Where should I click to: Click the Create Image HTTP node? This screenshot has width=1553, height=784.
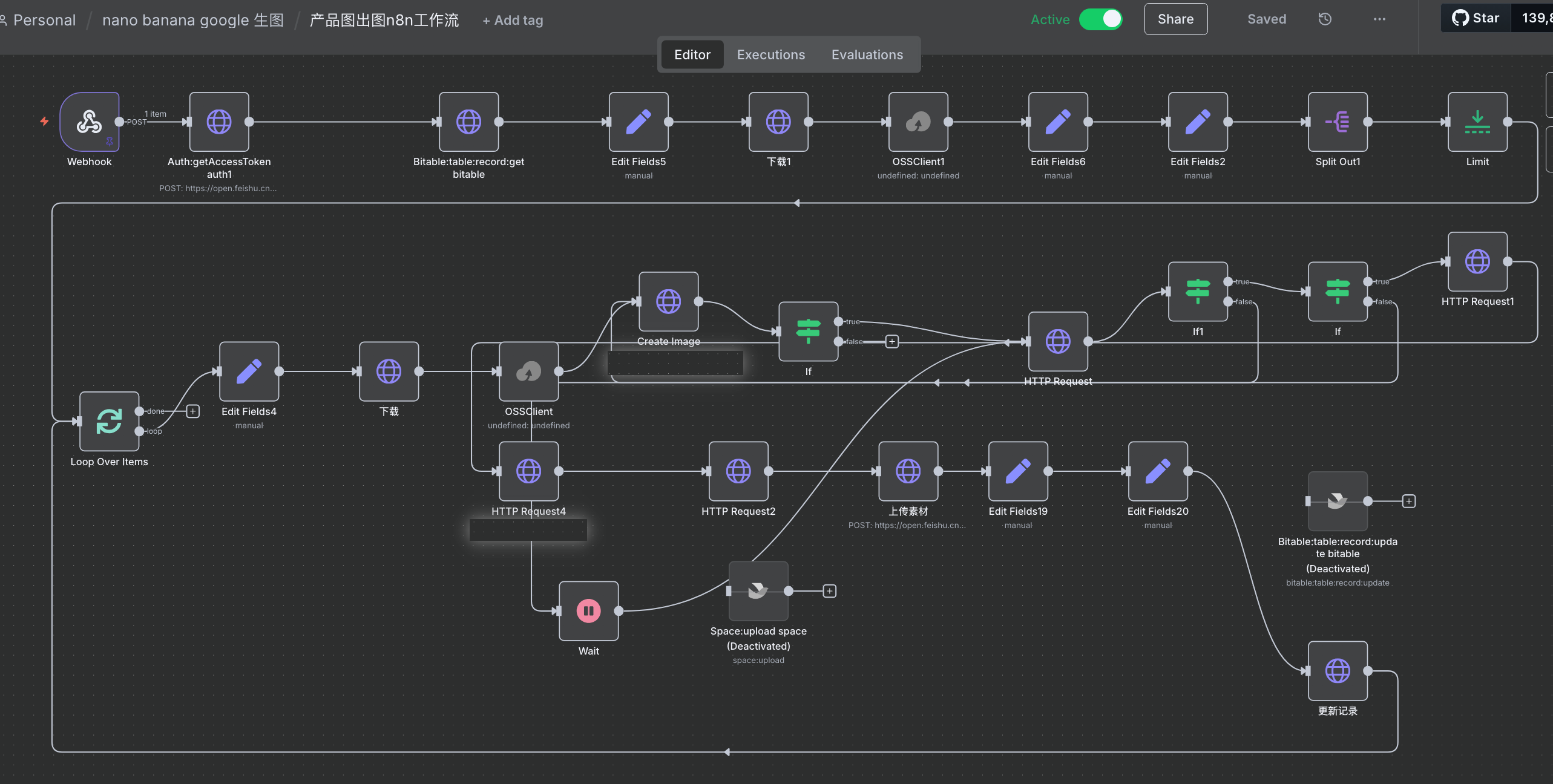coord(668,301)
